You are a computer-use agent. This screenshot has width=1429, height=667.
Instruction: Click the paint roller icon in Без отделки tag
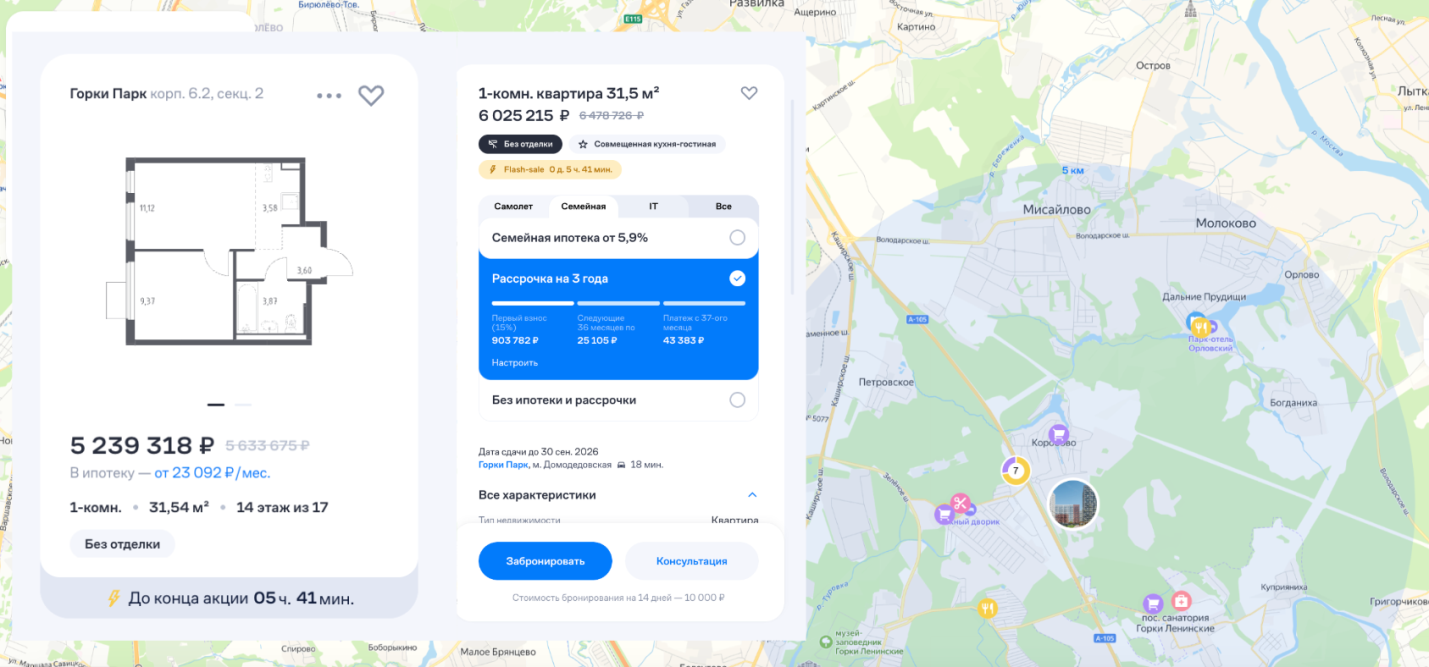click(x=493, y=144)
